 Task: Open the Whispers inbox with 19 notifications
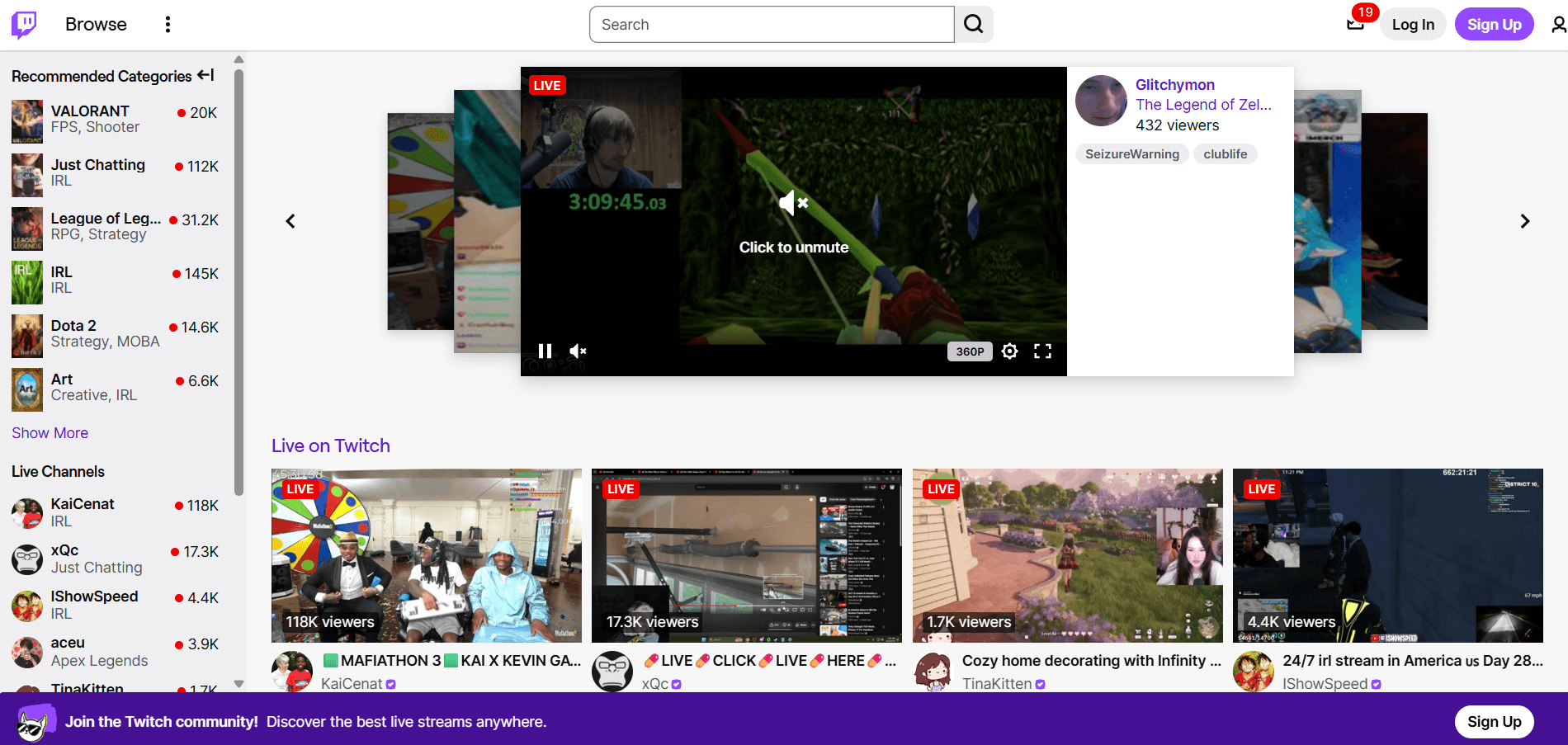[1354, 24]
